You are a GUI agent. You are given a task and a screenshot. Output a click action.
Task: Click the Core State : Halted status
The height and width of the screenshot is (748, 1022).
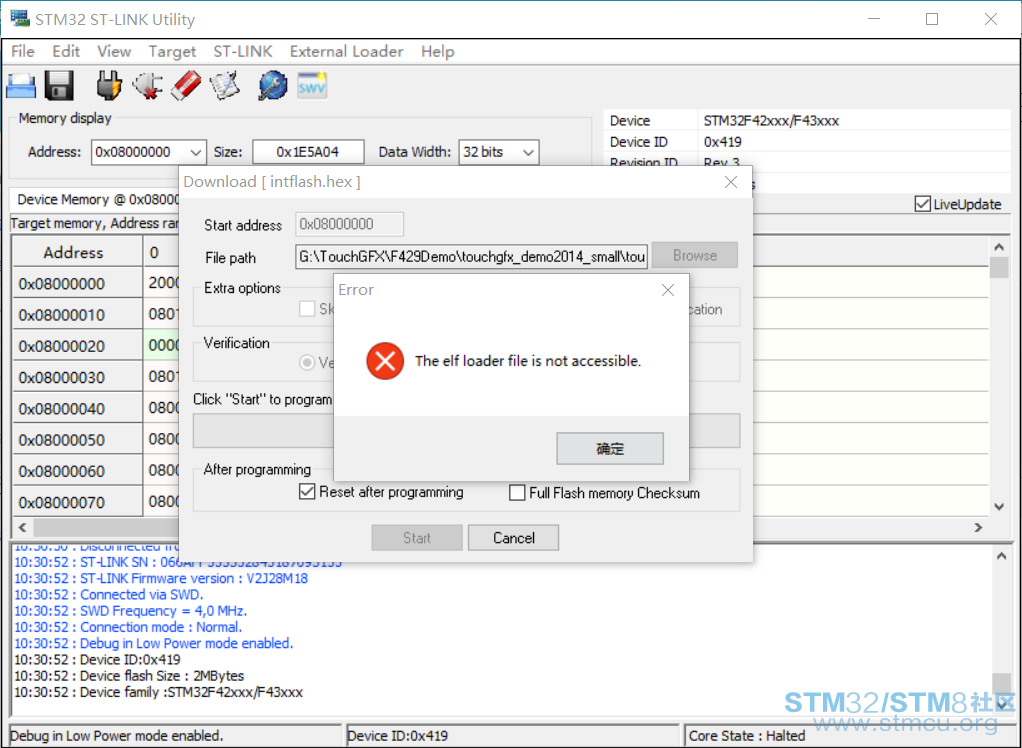click(x=747, y=736)
